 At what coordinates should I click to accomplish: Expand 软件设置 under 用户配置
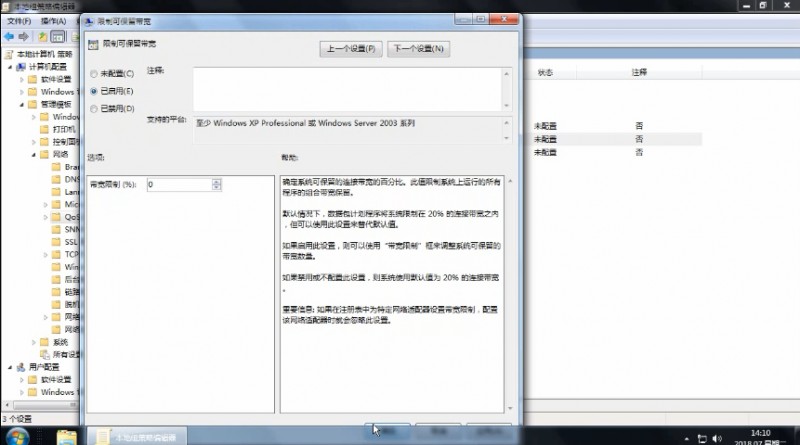pyautogui.click(x=22, y=380)
